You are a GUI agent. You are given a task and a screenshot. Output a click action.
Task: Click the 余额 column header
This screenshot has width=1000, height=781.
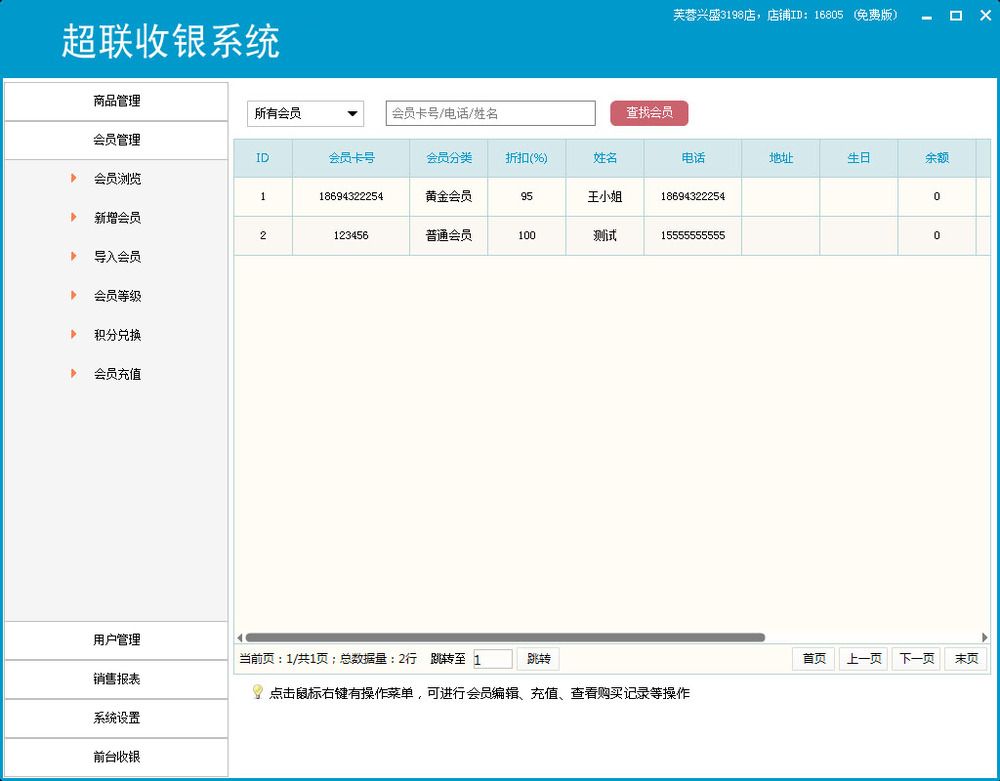click(937, 158)
